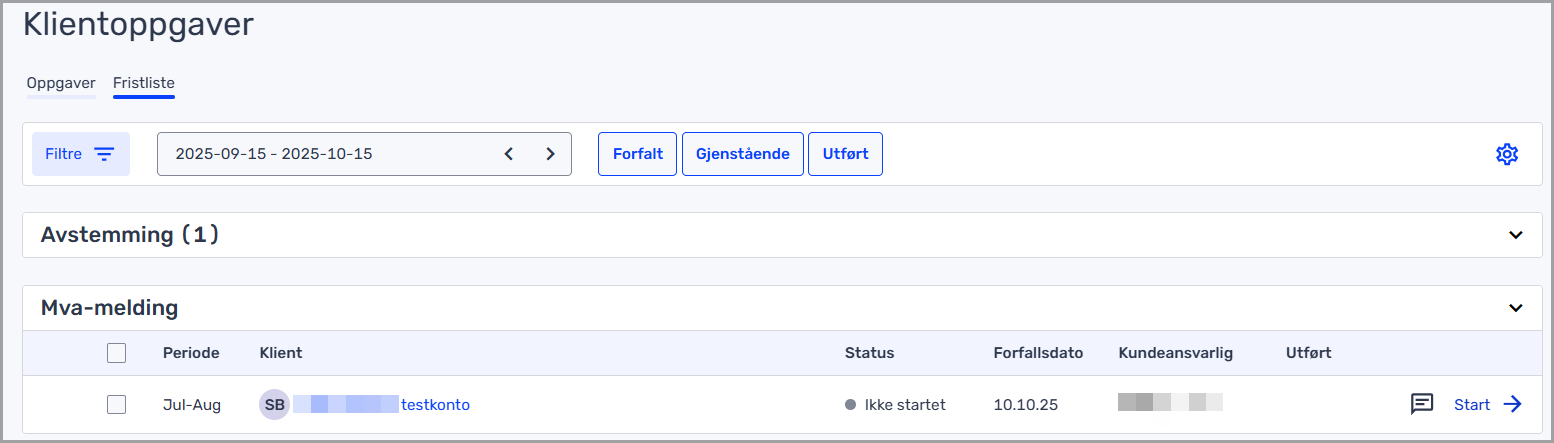The image size is (1554, 443).
Task: Click the Start arrow icon
Action: (1513, 404)
